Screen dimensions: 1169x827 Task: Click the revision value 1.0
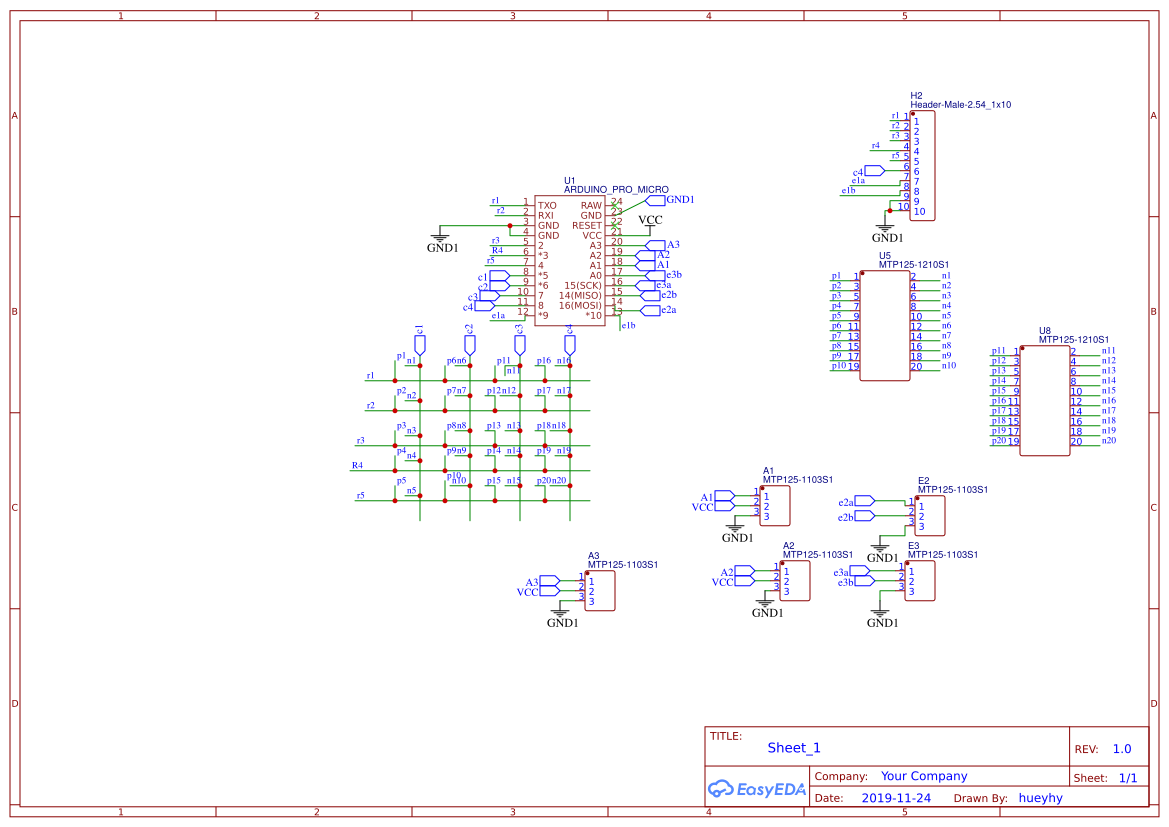tap(1122, 747)
